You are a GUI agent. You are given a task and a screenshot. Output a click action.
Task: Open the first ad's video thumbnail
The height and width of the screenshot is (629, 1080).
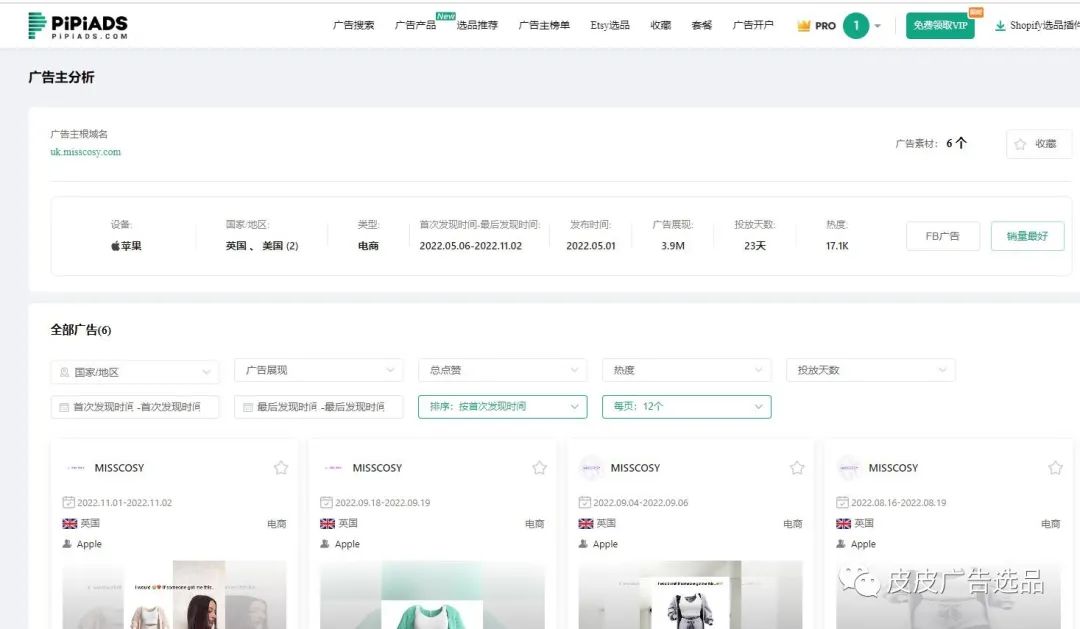(x=174, y=595)
